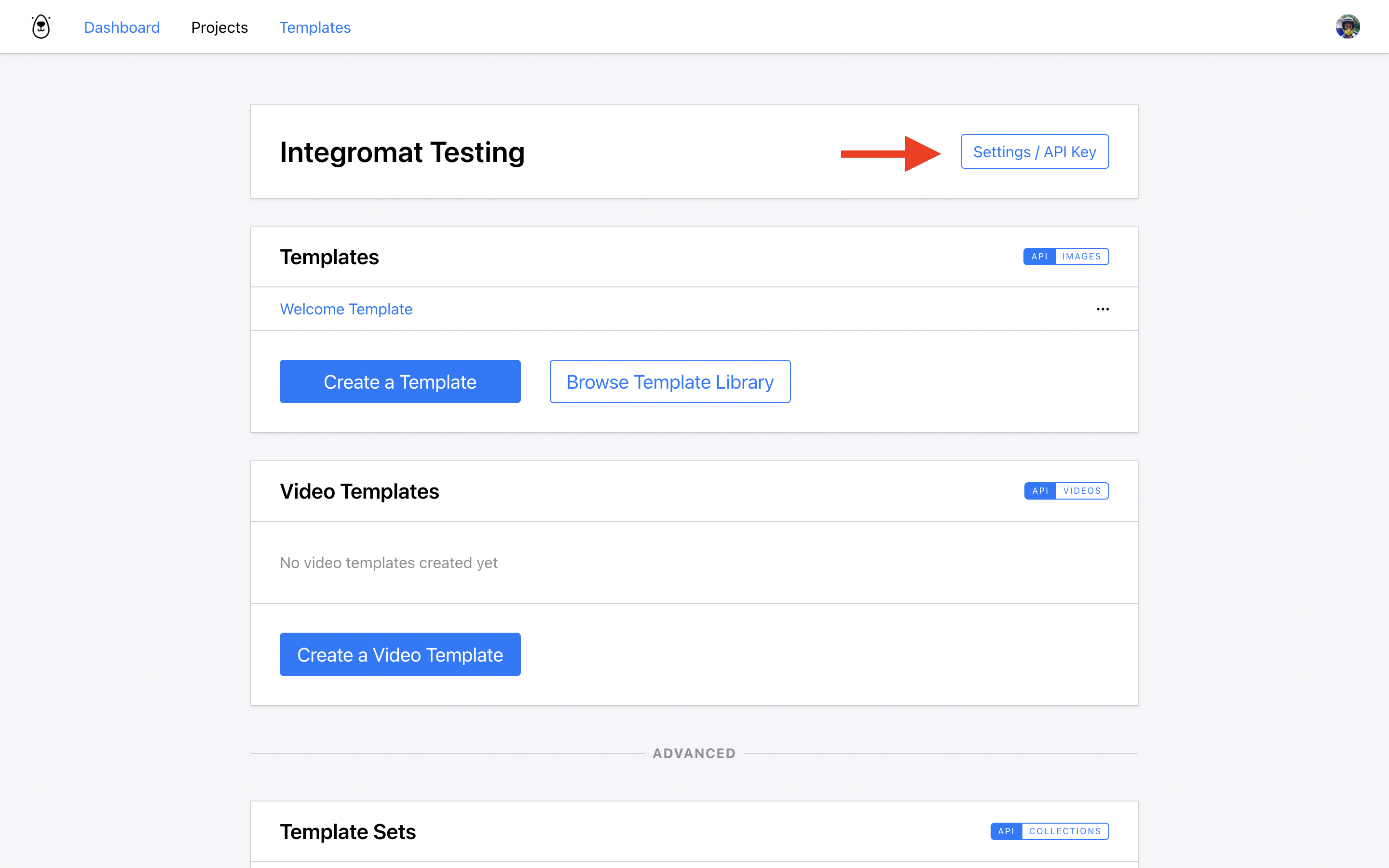Click the API Collections badge
Image resolution: width=1389 pixels, height=868 pixels.
tap(1049, 831)
